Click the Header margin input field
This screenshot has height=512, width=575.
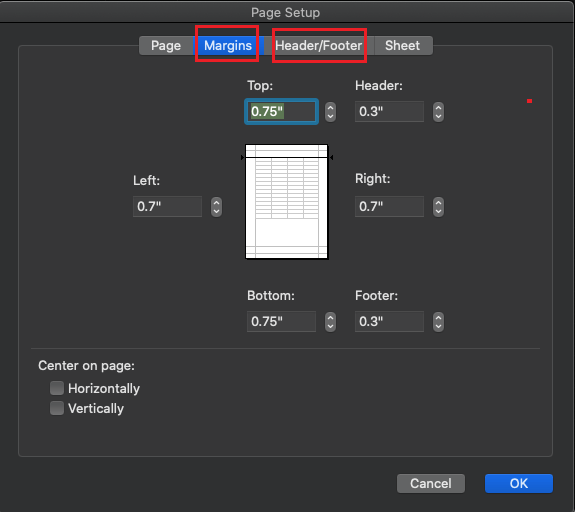click(x=389, y=111)
